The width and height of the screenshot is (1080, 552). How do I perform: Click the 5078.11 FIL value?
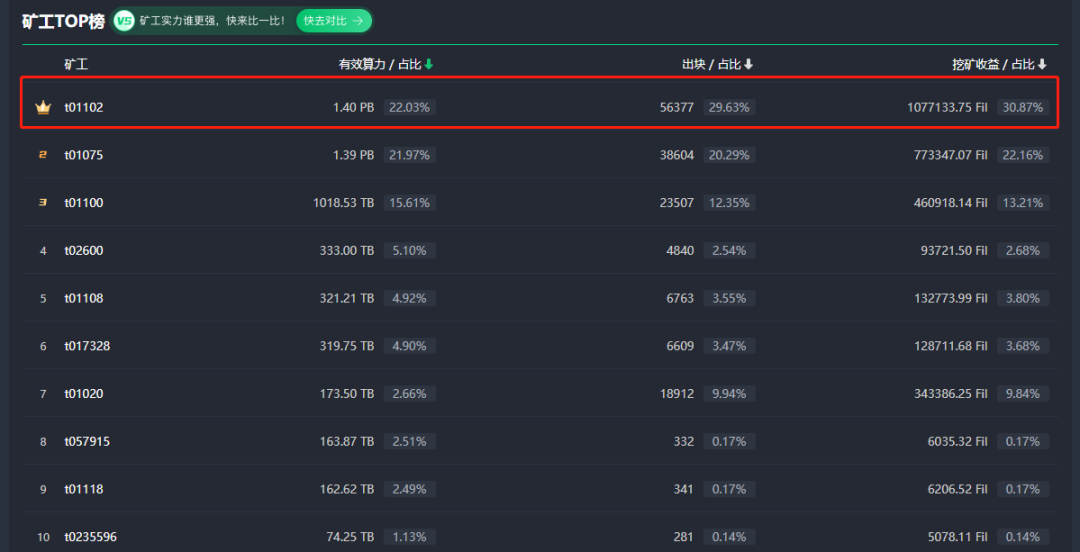957,537
